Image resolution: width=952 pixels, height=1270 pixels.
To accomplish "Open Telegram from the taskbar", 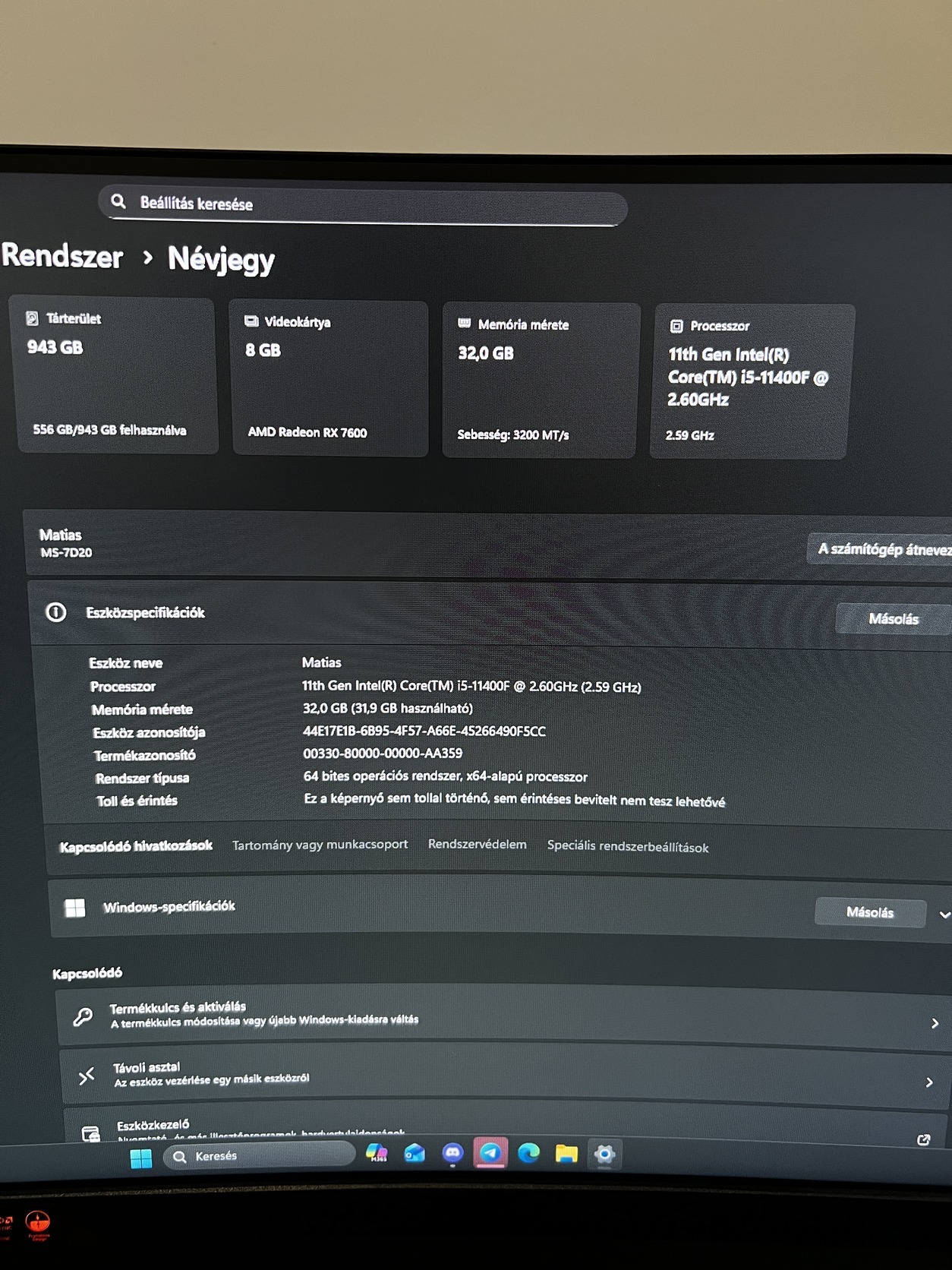I will (490, 1153).
